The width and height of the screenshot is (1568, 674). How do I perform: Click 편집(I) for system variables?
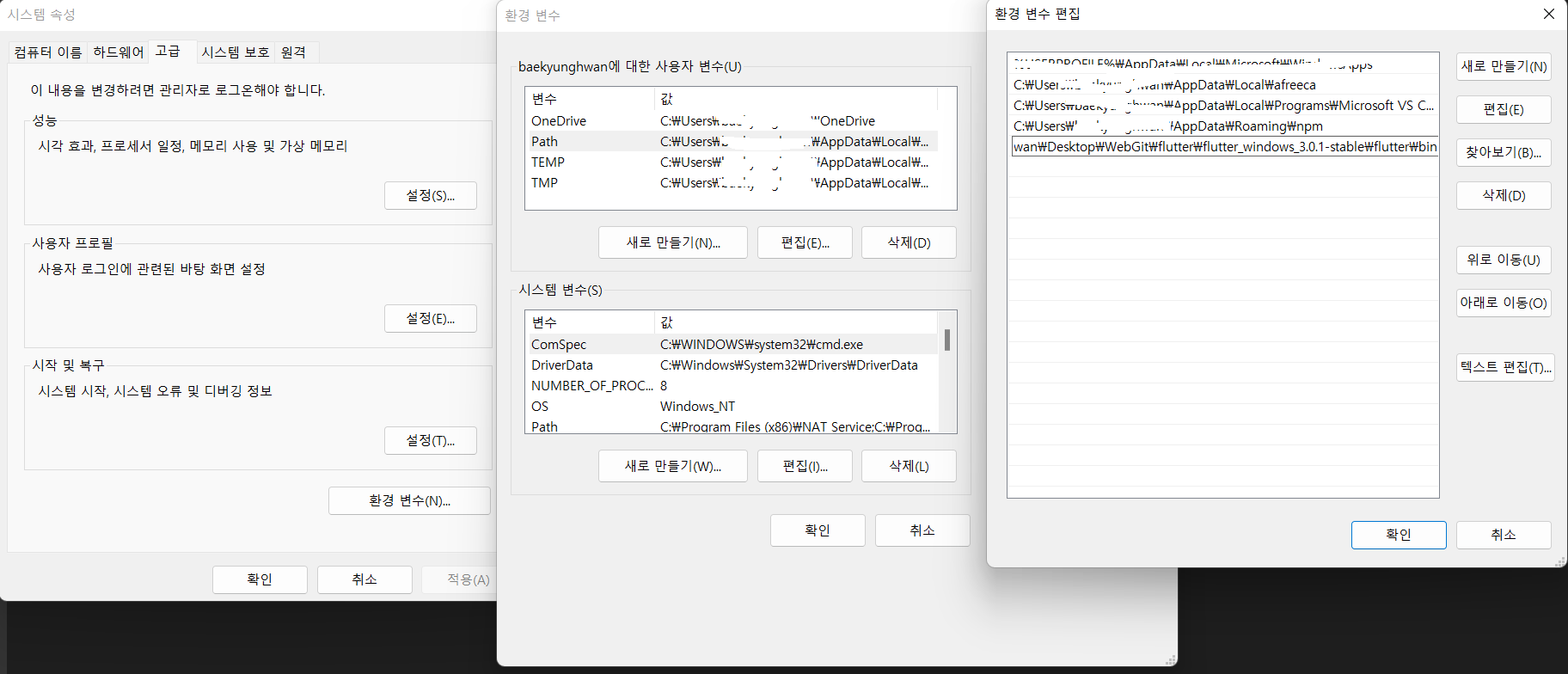point(805,466)
